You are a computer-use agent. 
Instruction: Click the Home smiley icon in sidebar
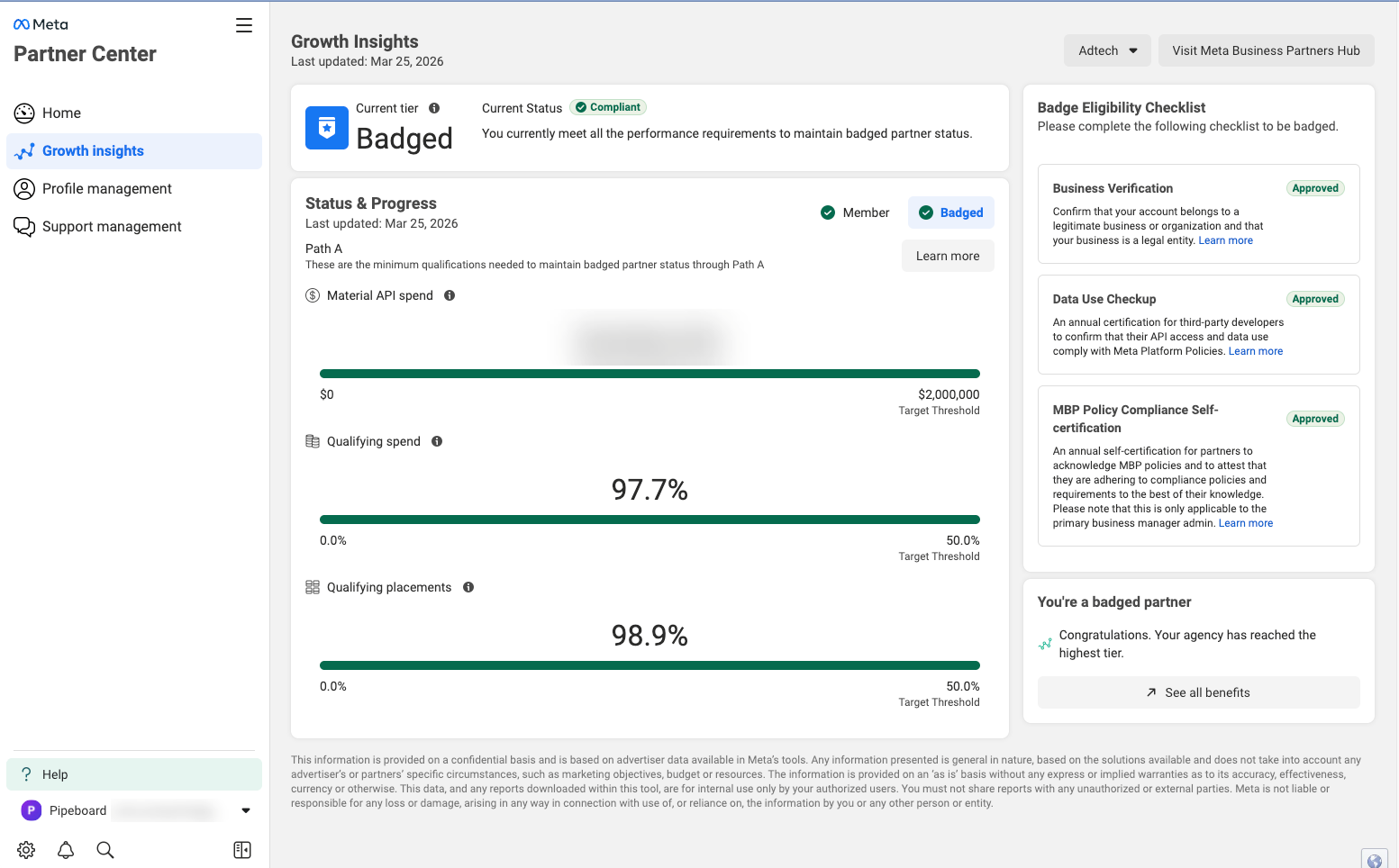[24, 113]
